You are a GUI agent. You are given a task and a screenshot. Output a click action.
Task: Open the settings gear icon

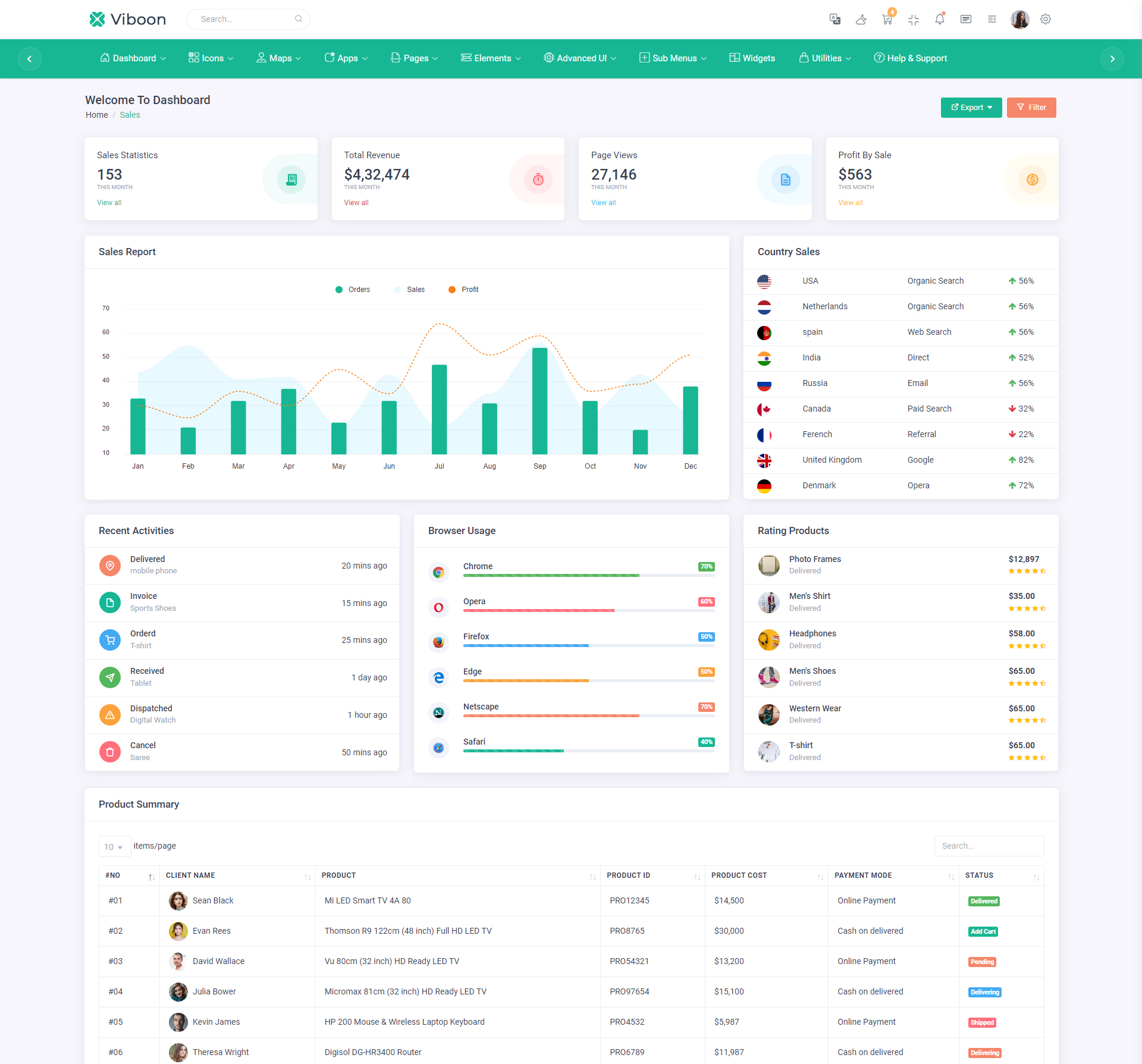(1045, 19)
